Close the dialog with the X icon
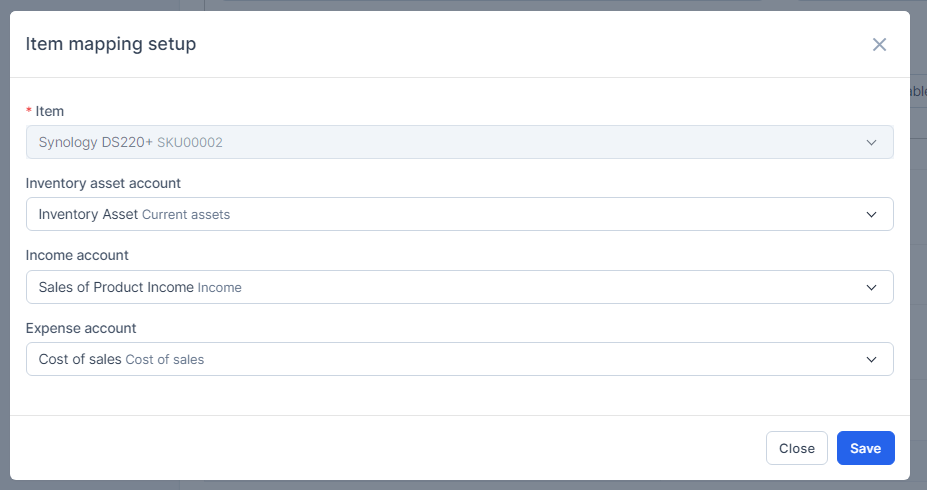This screenshot has height=490, width=927. pyautogui.click(x=879, y=44)
